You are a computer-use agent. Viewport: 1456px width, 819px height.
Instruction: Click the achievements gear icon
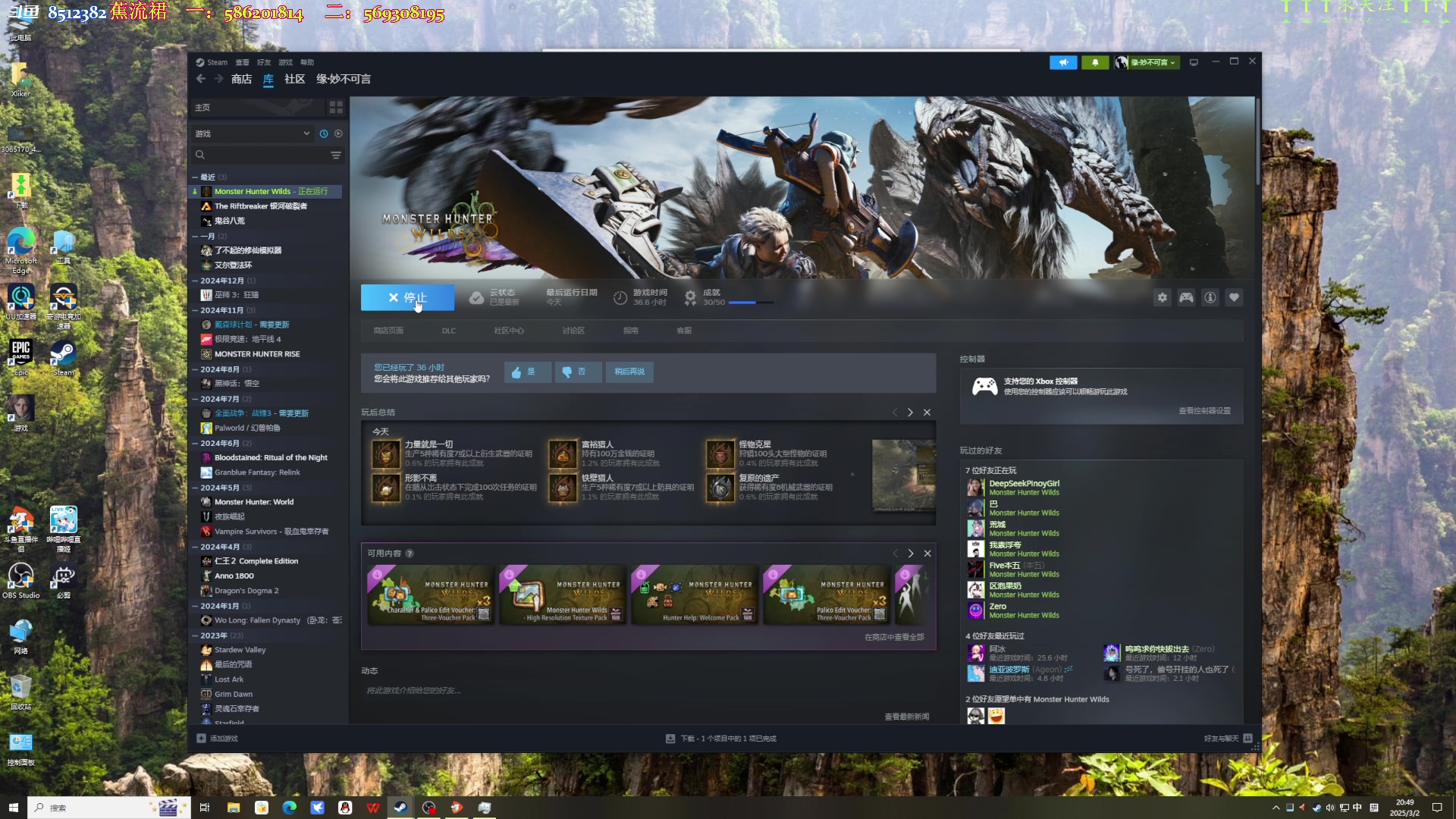click(x=690, y=297)
